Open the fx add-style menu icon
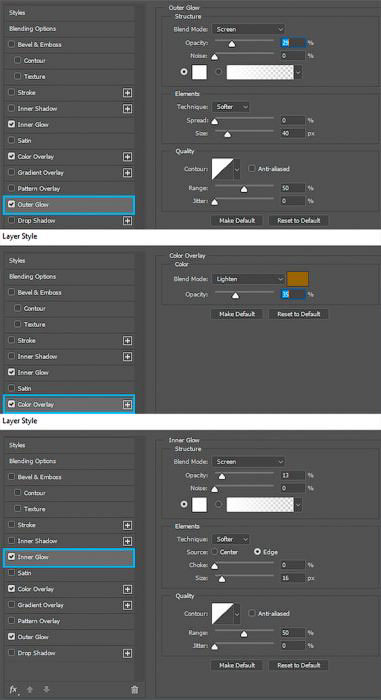 click(x=14, y=690)
